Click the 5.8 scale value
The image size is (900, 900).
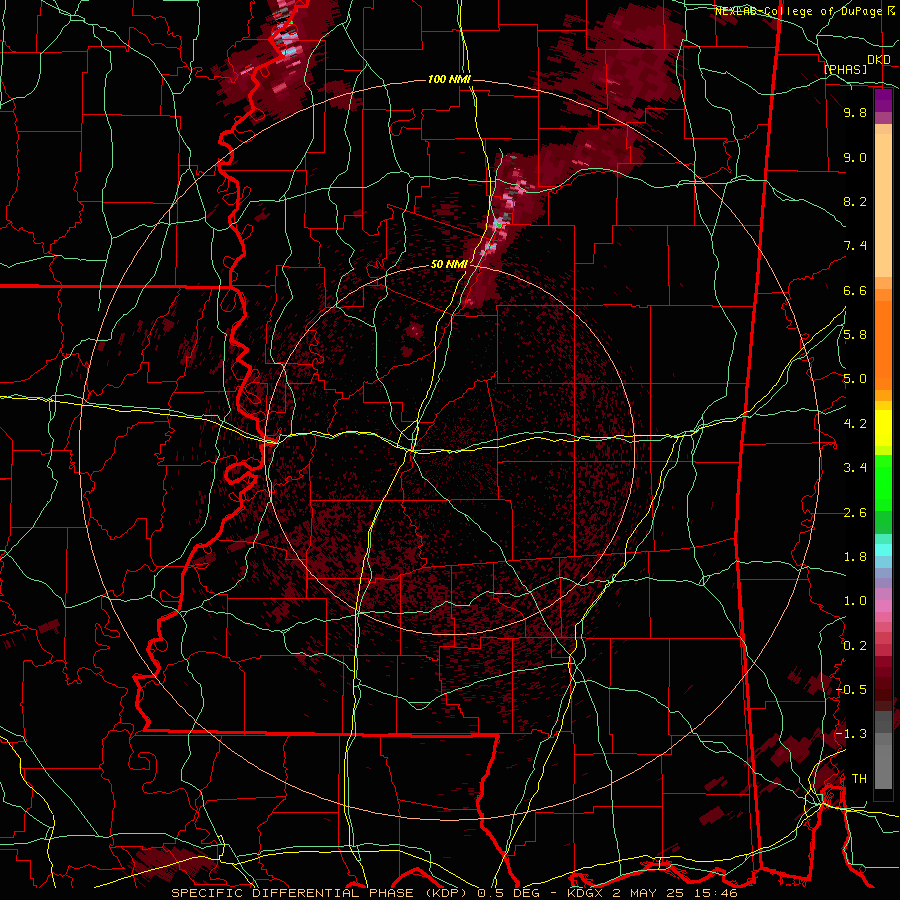855,335
